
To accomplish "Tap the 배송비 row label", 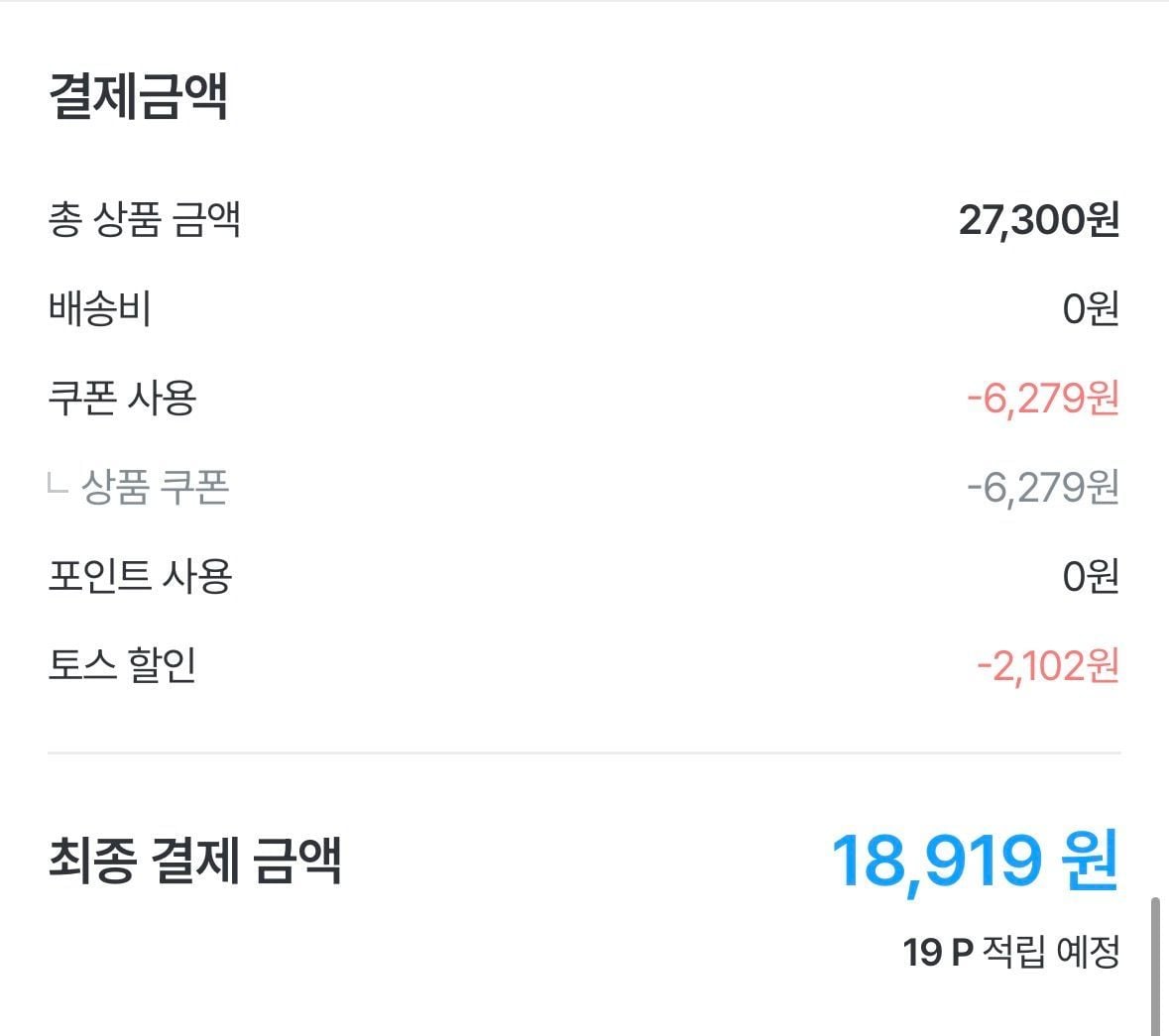I will [99, 308].
